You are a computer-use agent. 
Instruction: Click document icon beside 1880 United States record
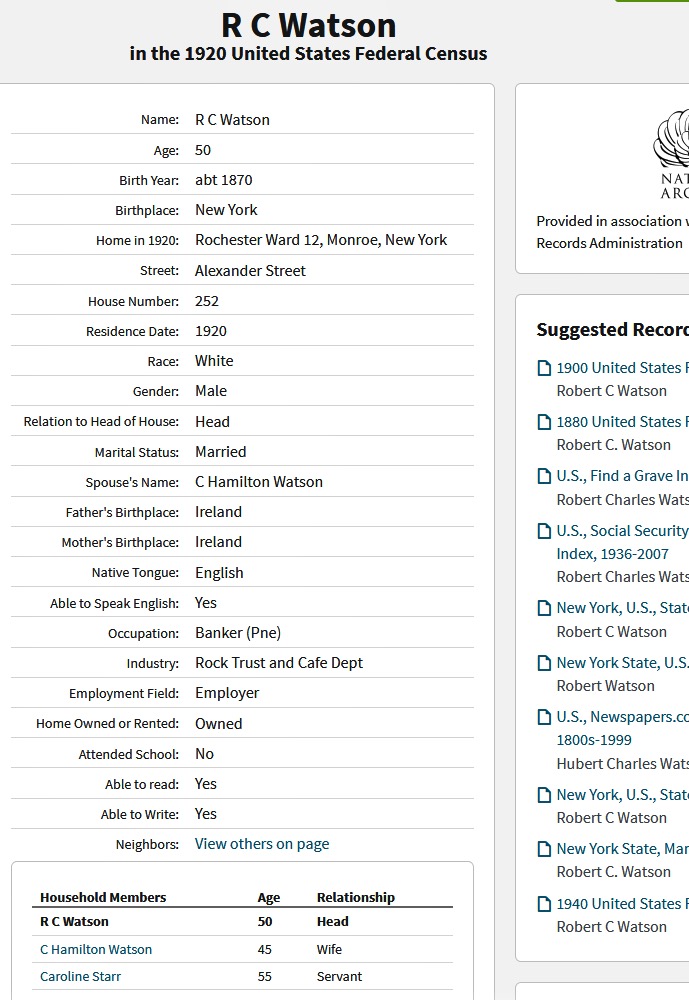pyautogui.click(x=544, y=422)
